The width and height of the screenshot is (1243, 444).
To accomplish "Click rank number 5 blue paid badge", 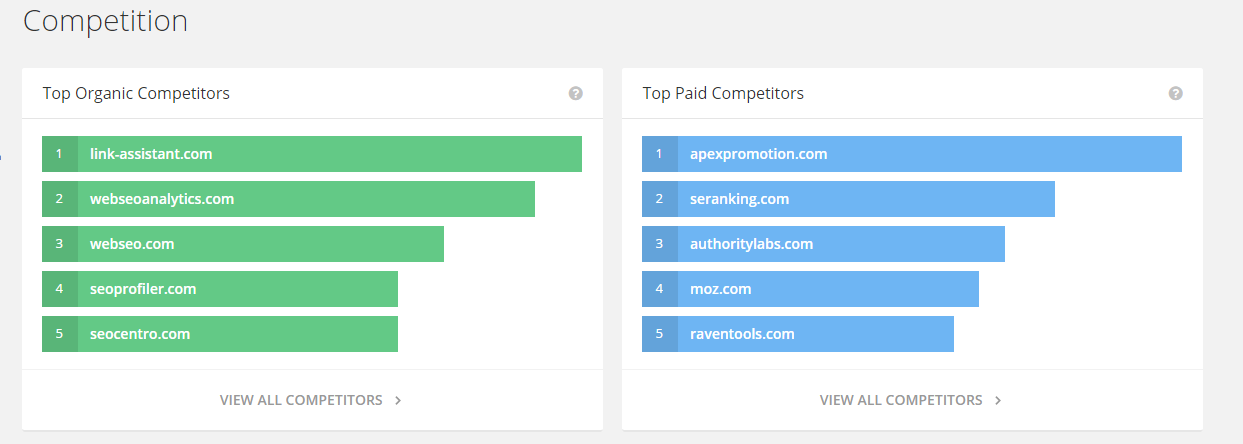I will coord(659,334).
